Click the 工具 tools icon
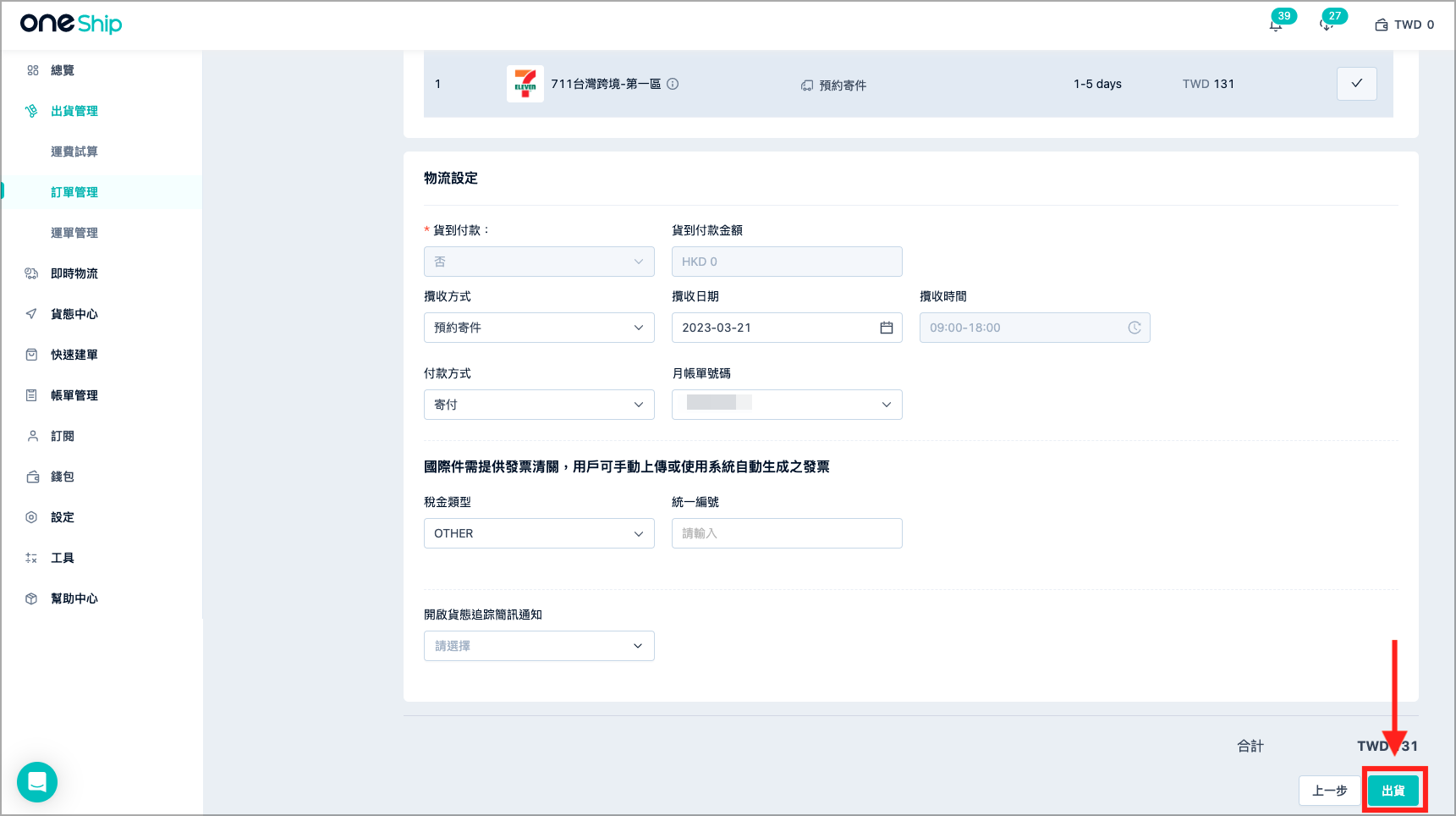 31,558
